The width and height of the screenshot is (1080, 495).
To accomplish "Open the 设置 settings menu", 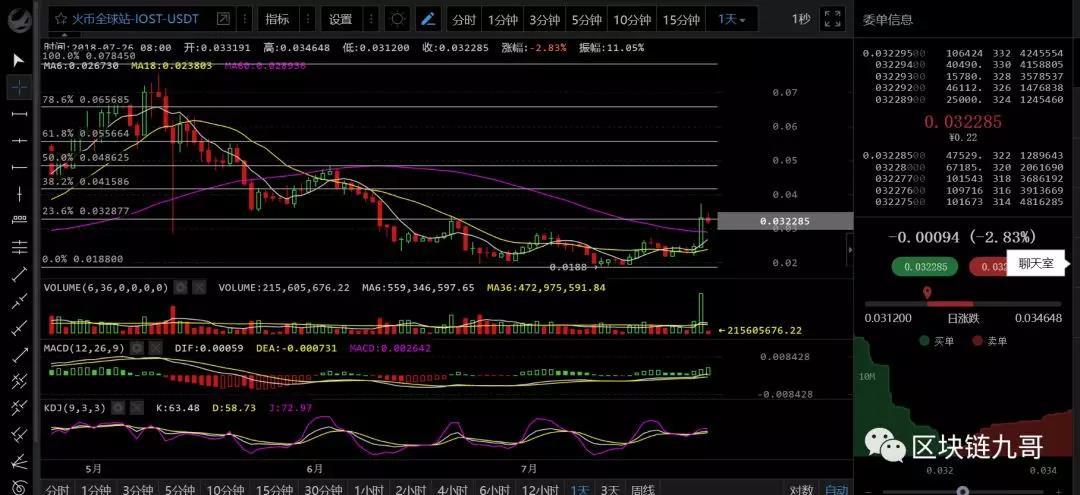I will point(341,20).
